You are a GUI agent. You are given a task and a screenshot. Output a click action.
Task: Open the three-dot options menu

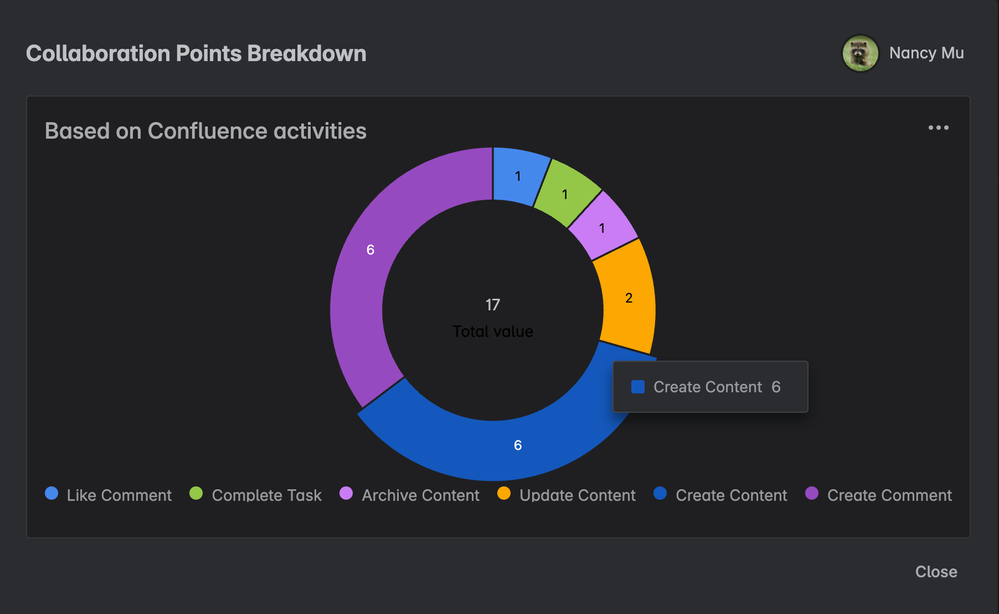pos(938,127)
